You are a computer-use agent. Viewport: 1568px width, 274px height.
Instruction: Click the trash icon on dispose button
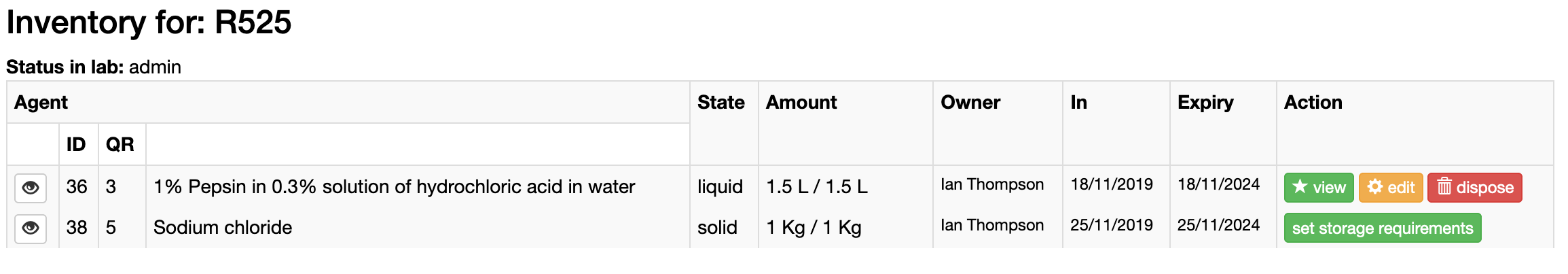1444,187
